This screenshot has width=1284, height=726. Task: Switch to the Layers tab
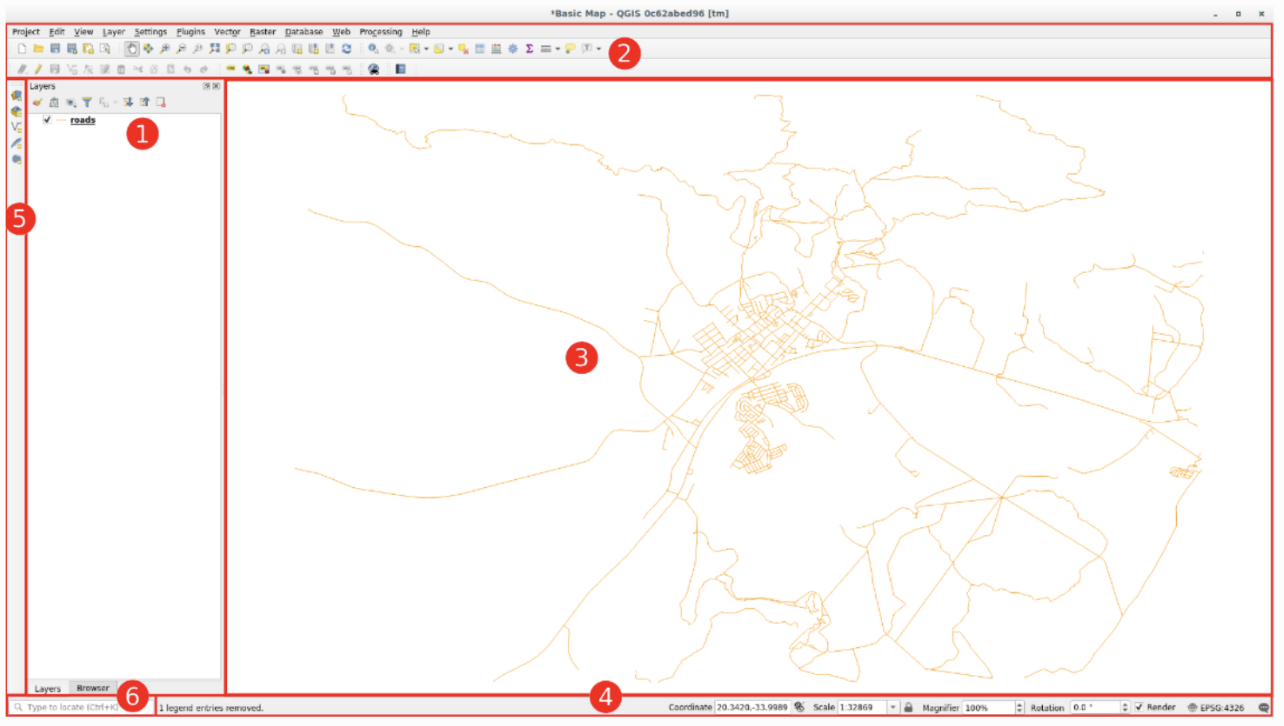pyautogui.click(x=48, y=689)
